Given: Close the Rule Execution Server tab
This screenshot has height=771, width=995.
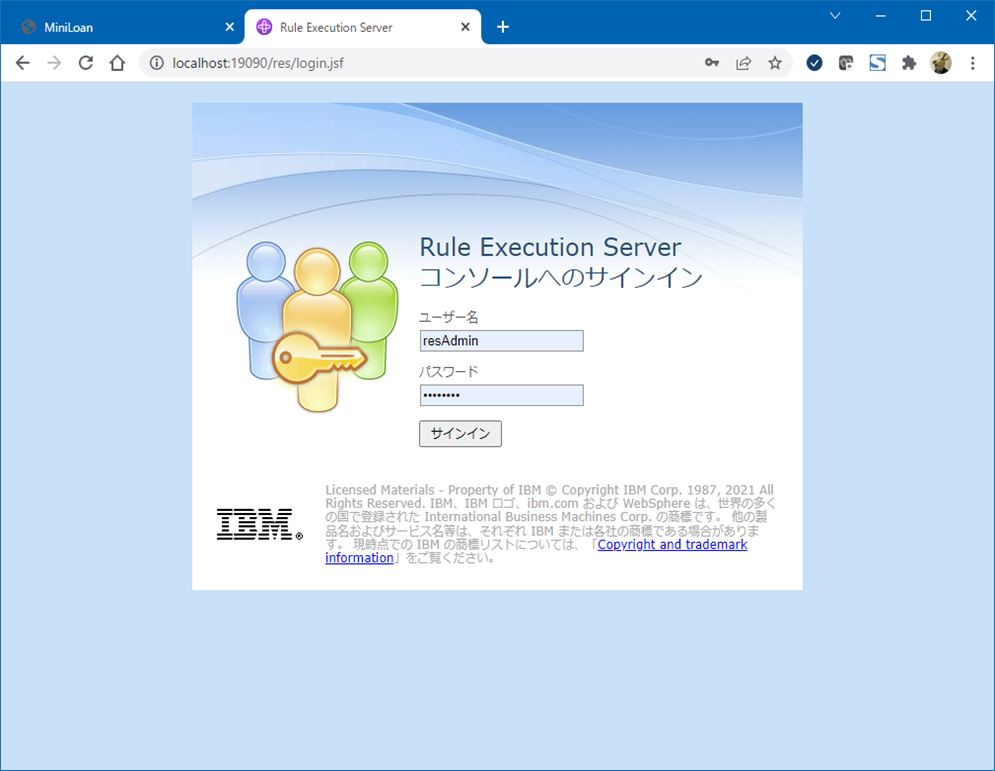Looking at the screenshot, I should tap(465, 27).
